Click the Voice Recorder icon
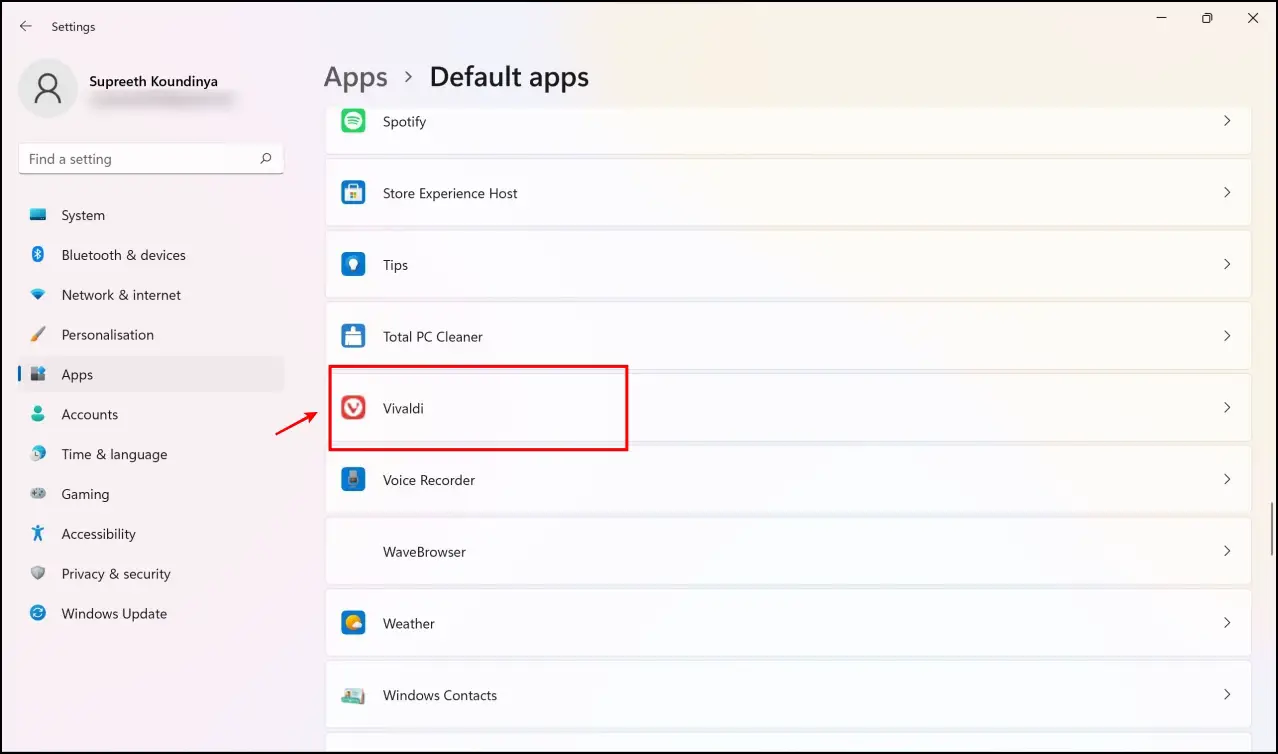Image resolution: width=1278 pixels, height=754 pixels. click(353, 480)
